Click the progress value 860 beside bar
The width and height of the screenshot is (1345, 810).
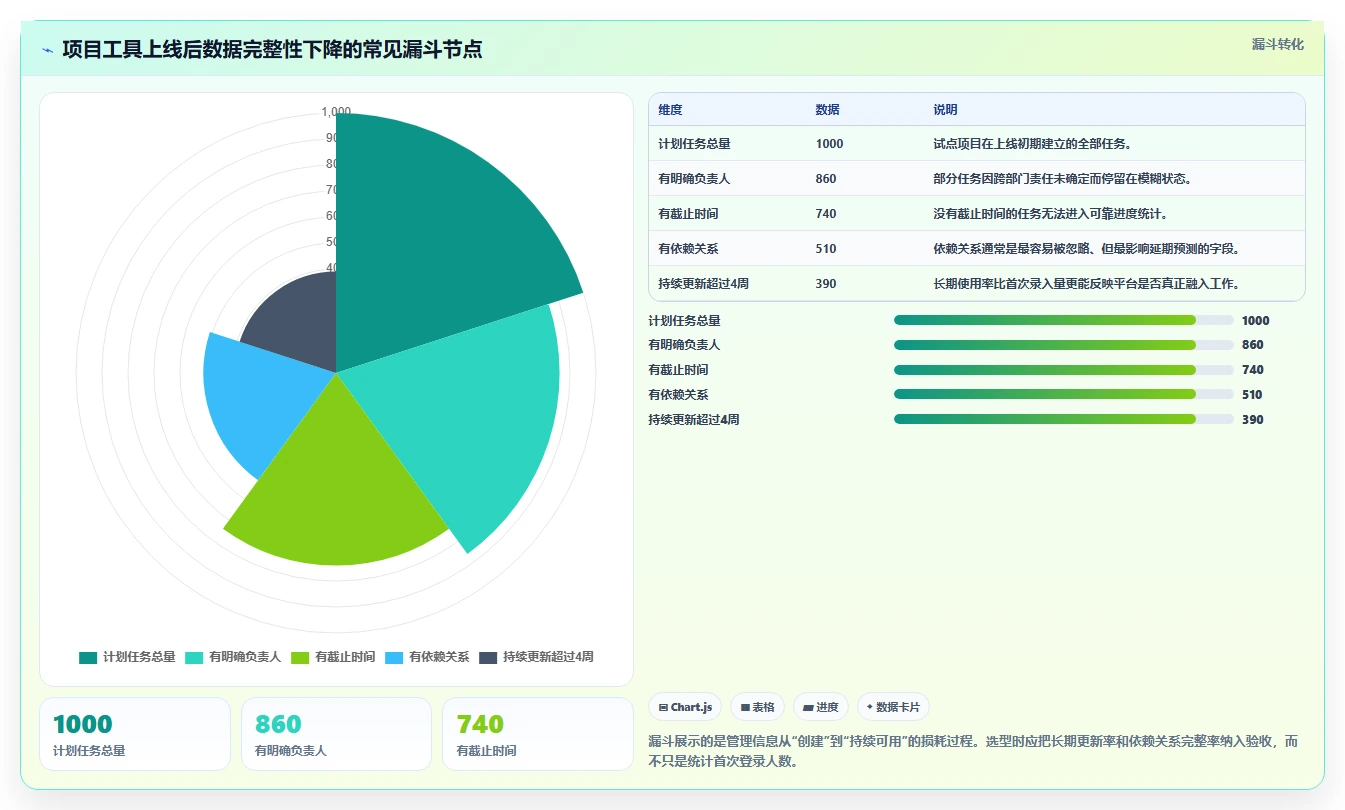pyautogui.click(x=1252, y=345)
